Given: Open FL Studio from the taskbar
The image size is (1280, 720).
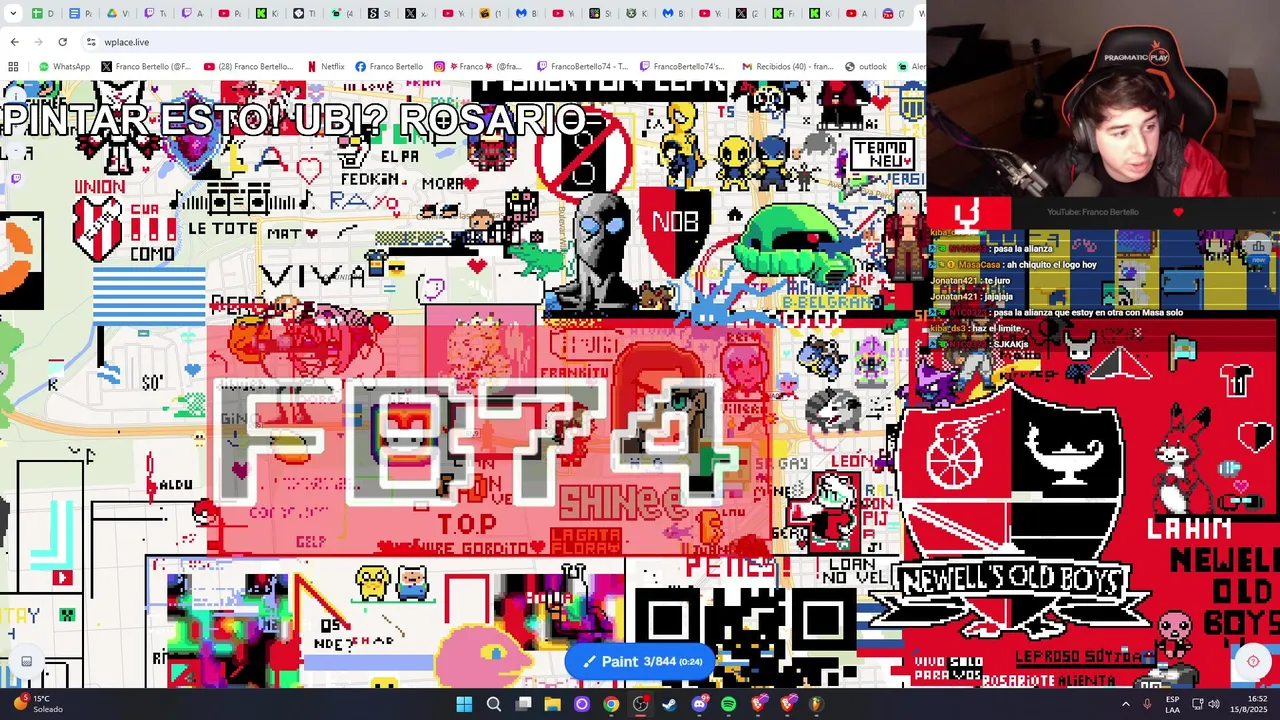Looking at the screenshot, I should coord(816,704).
